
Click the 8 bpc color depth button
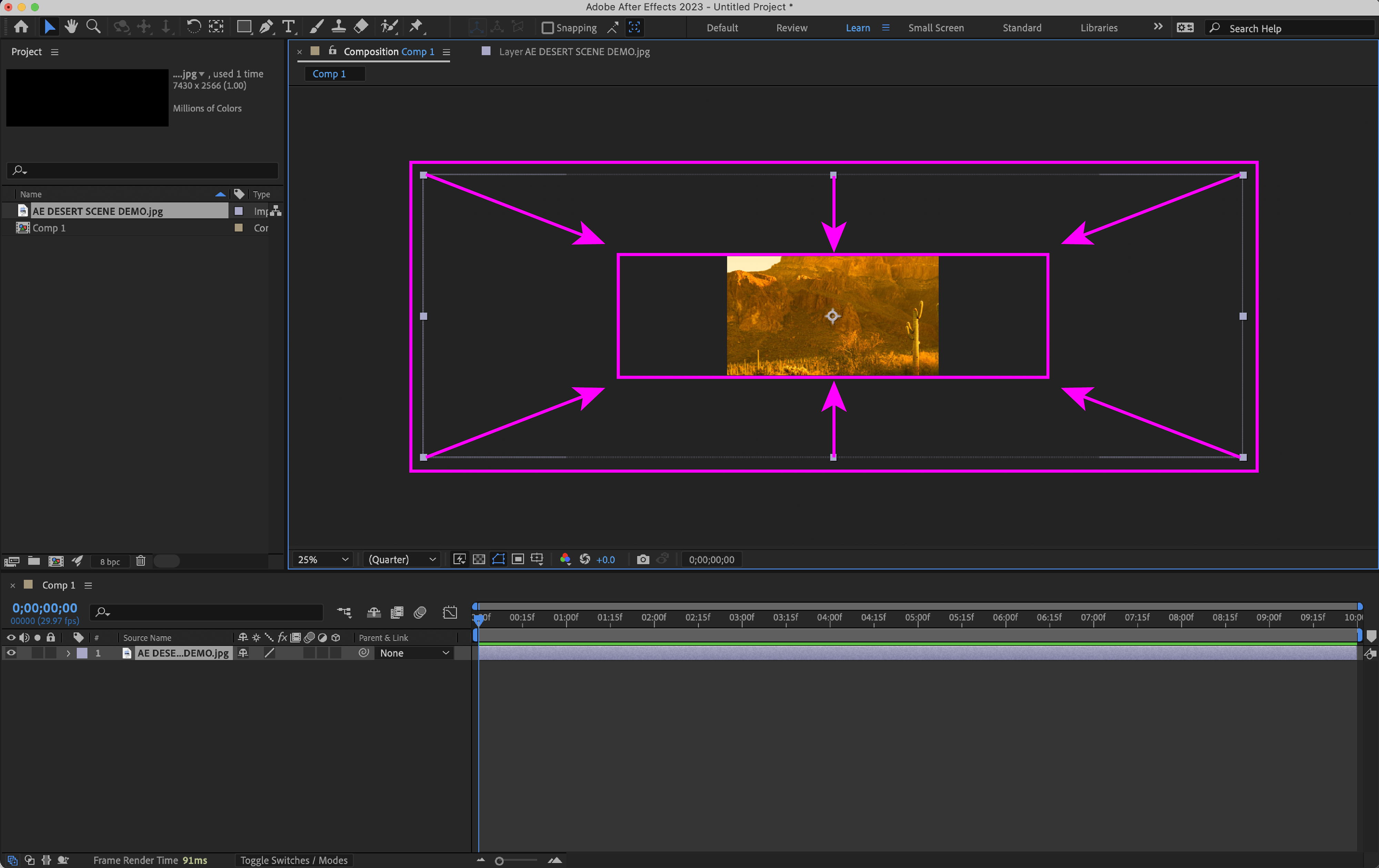(109, 562)
